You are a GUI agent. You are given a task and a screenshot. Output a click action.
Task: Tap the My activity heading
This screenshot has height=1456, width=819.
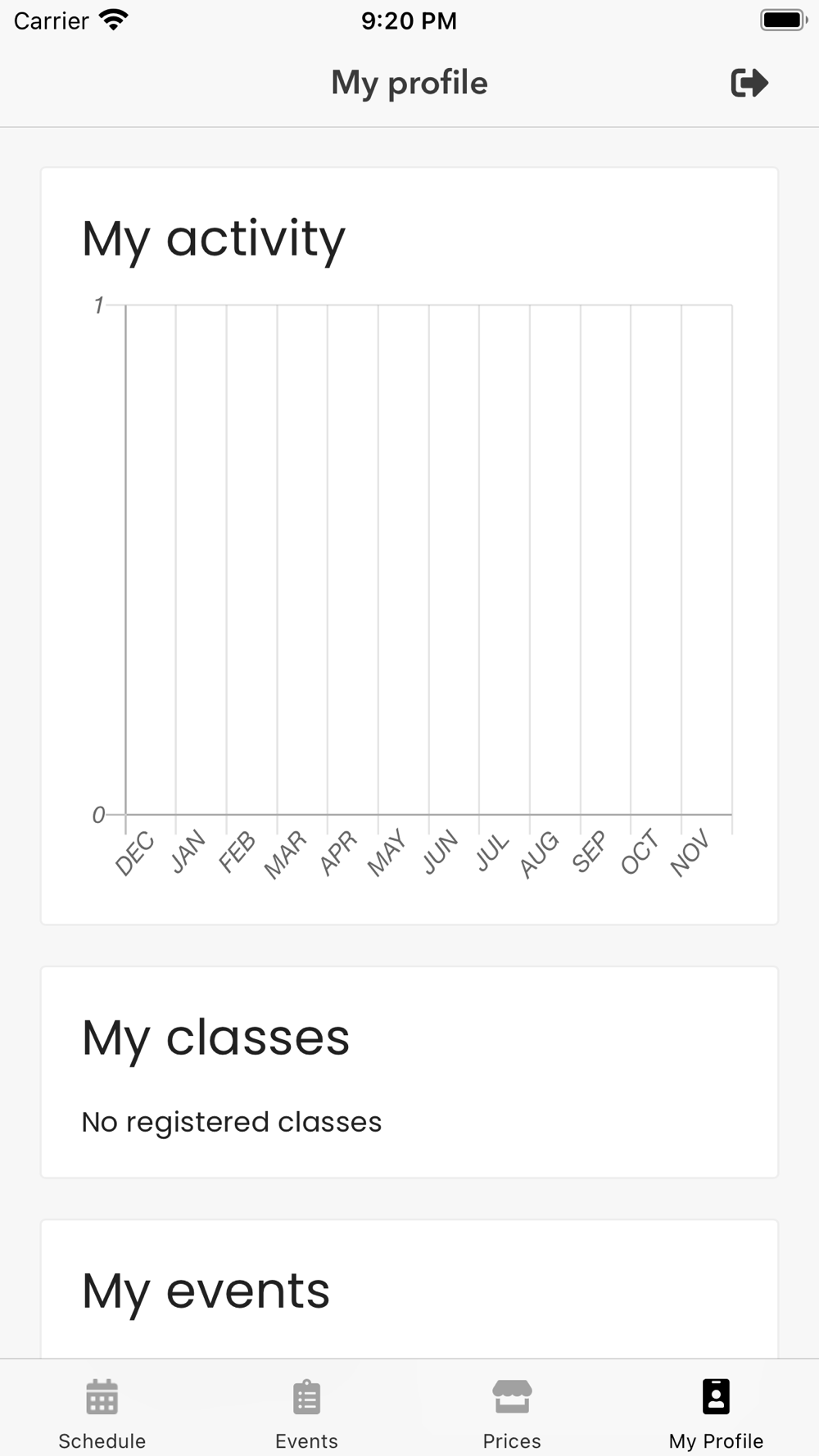[214, 239]
